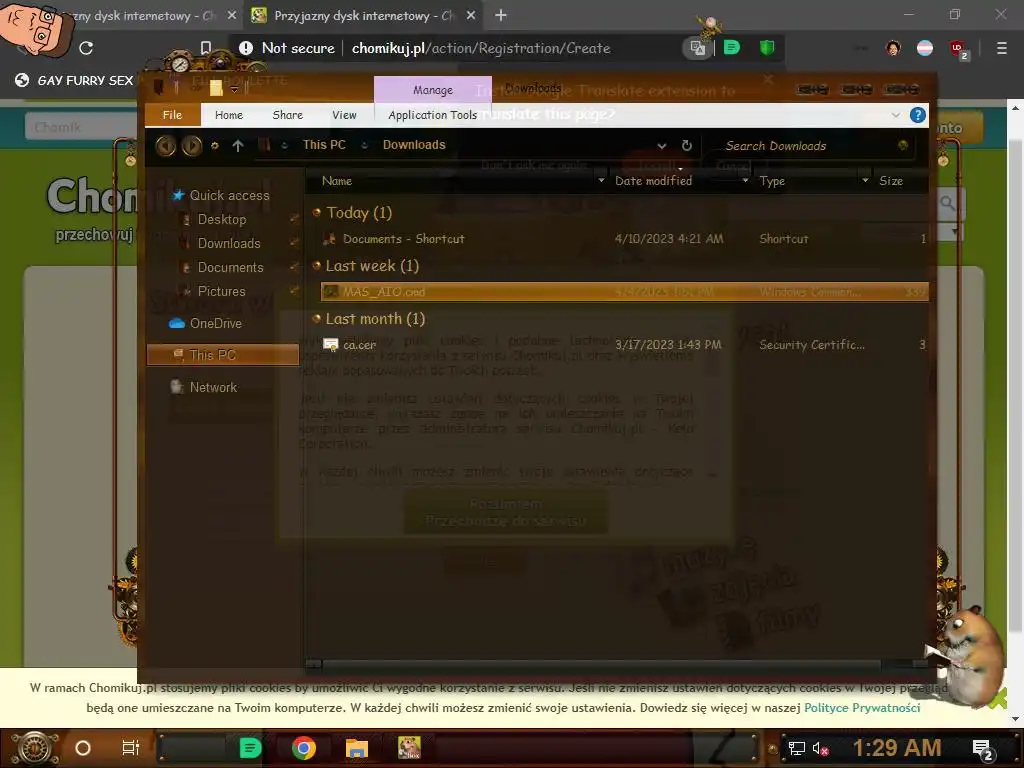Open Explorer help question mark icon
This screenshot has height=768, width=1024.
(917, 116)
